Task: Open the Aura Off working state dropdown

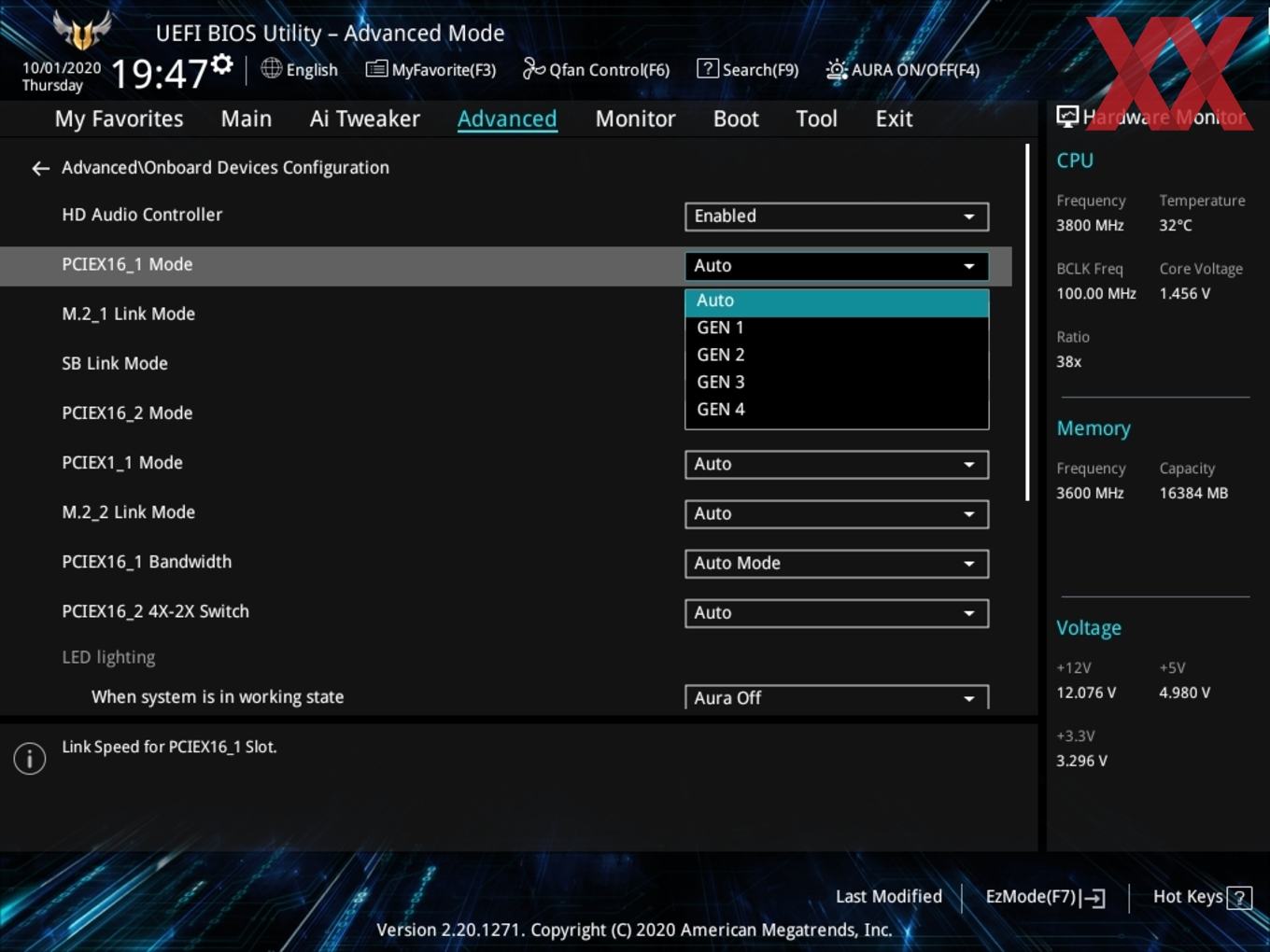Action: tap(837, 697)
